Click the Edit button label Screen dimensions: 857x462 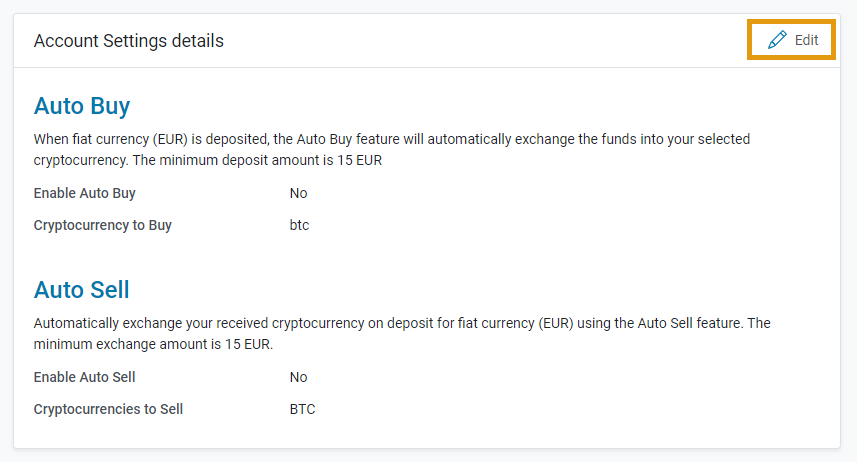pos(806,40)
